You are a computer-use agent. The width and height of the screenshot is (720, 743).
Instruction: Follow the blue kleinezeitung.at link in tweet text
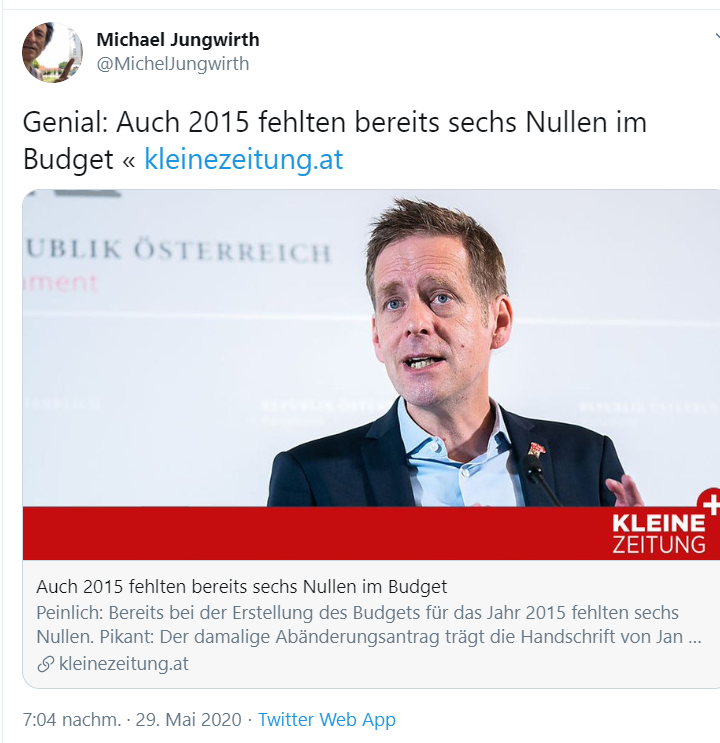click(244, 159)
